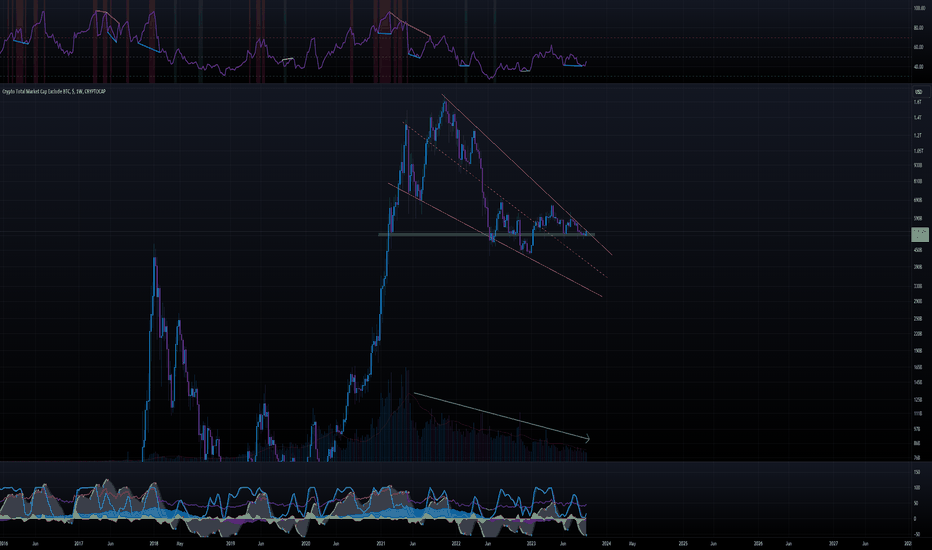This screenshot has height=550, width=932.
Task: Click the 40.00 level on RSI scale
Action: tap(919, 67)
